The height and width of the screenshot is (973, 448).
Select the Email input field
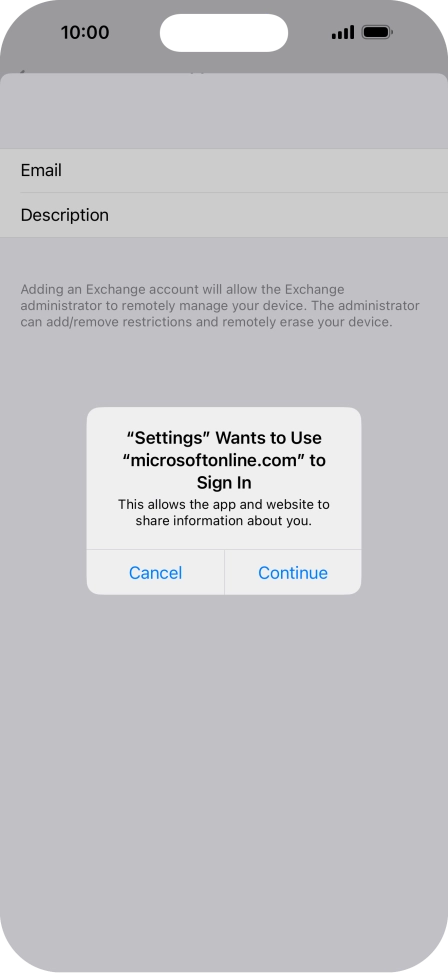click(224, 170)
